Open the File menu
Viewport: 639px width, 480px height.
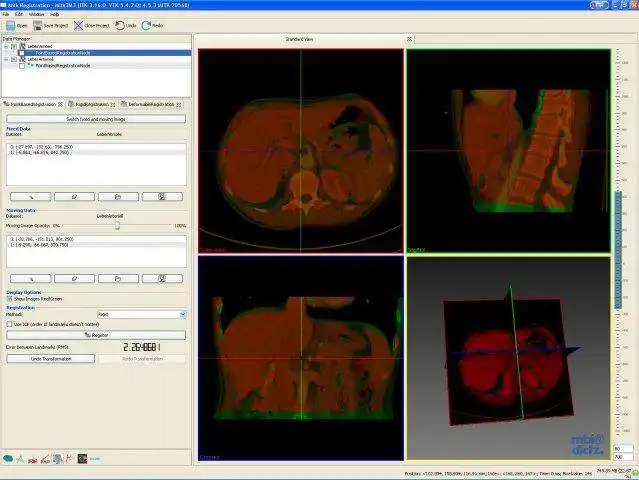pyautogui.click(x=6, y=14)
